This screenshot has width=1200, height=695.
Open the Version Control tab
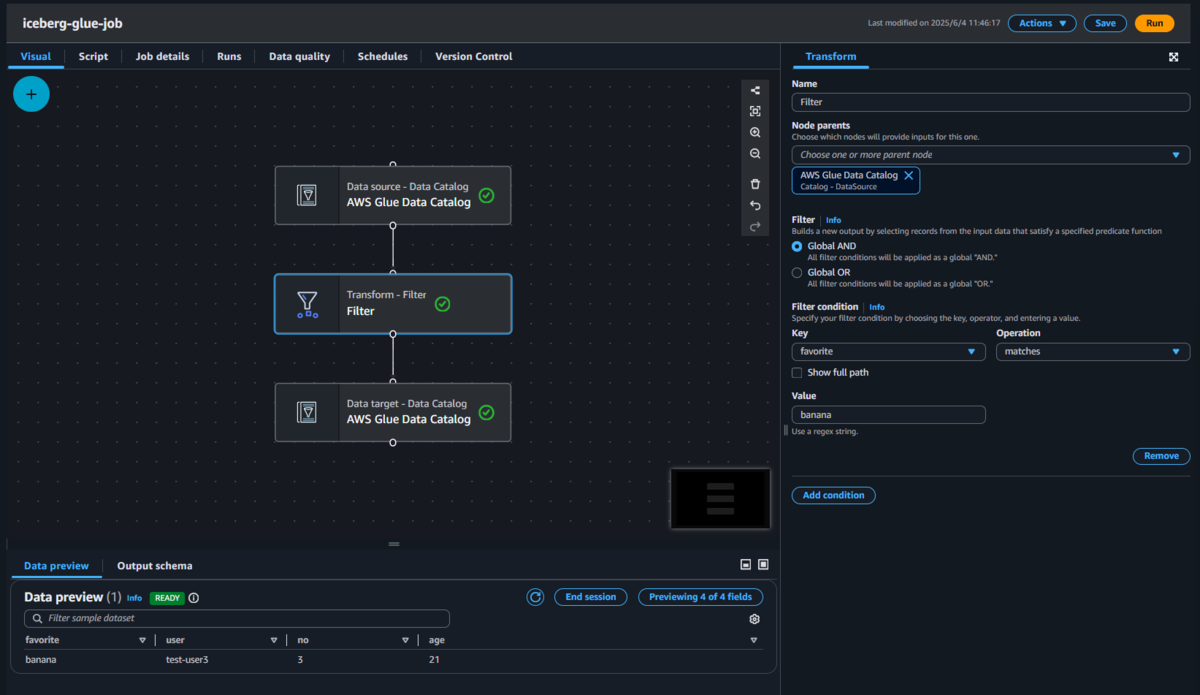[474, 56]
